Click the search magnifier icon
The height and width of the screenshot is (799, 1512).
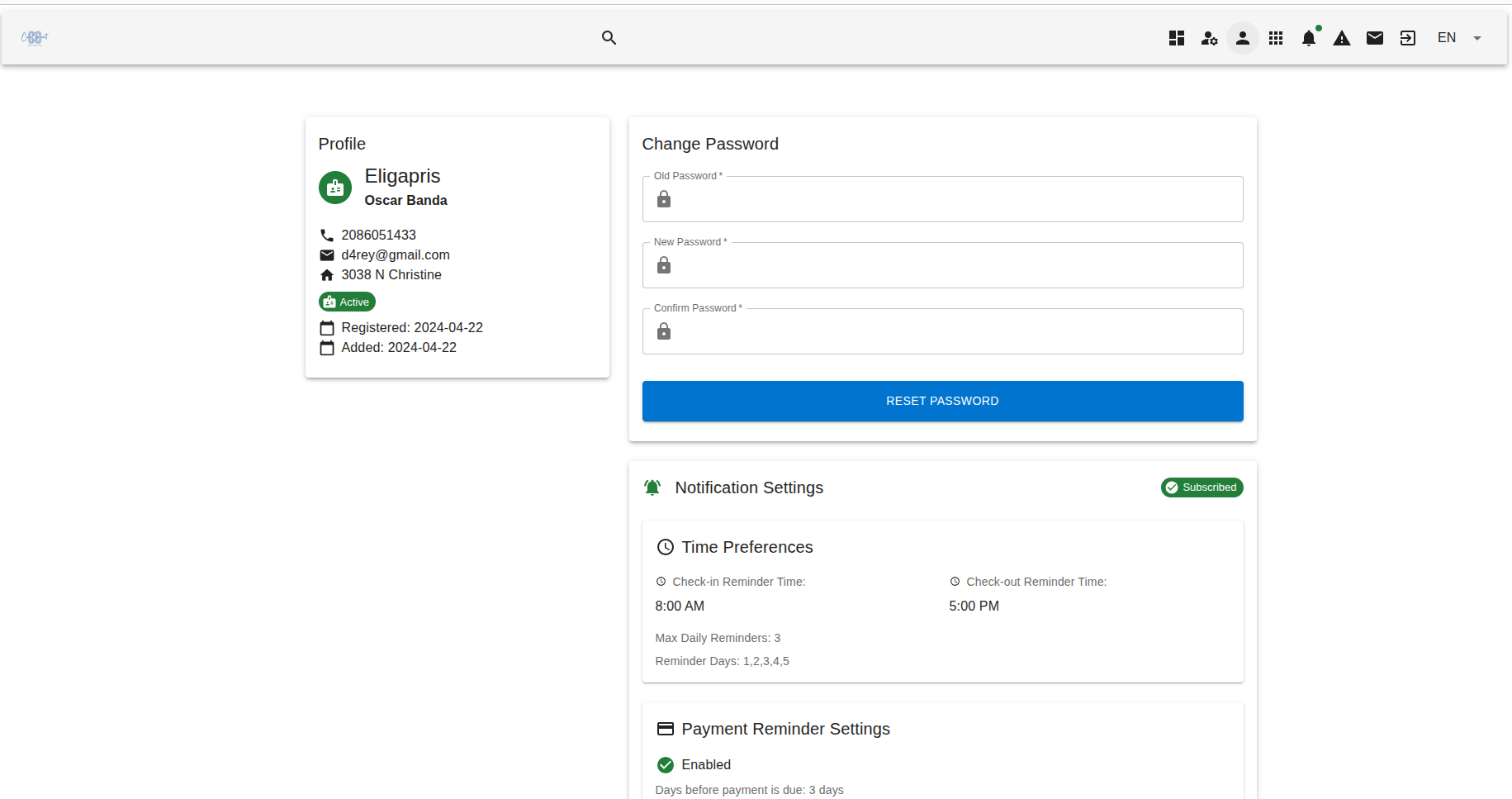pos(609,38)
